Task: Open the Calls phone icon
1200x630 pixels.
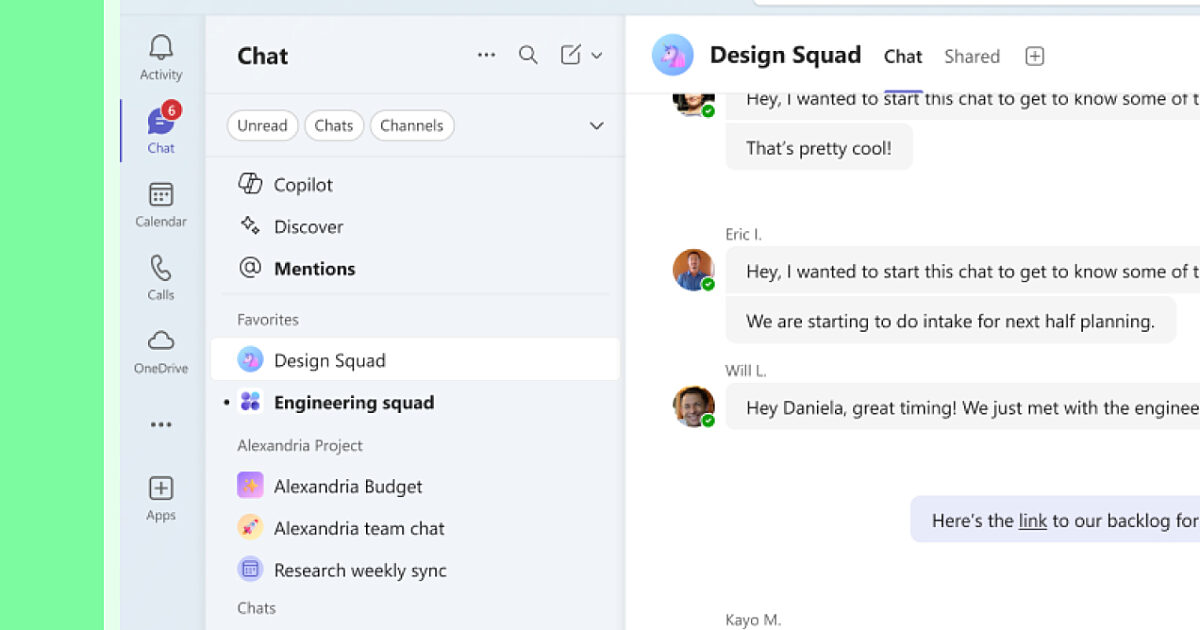Action: click(x=161, y=267)
